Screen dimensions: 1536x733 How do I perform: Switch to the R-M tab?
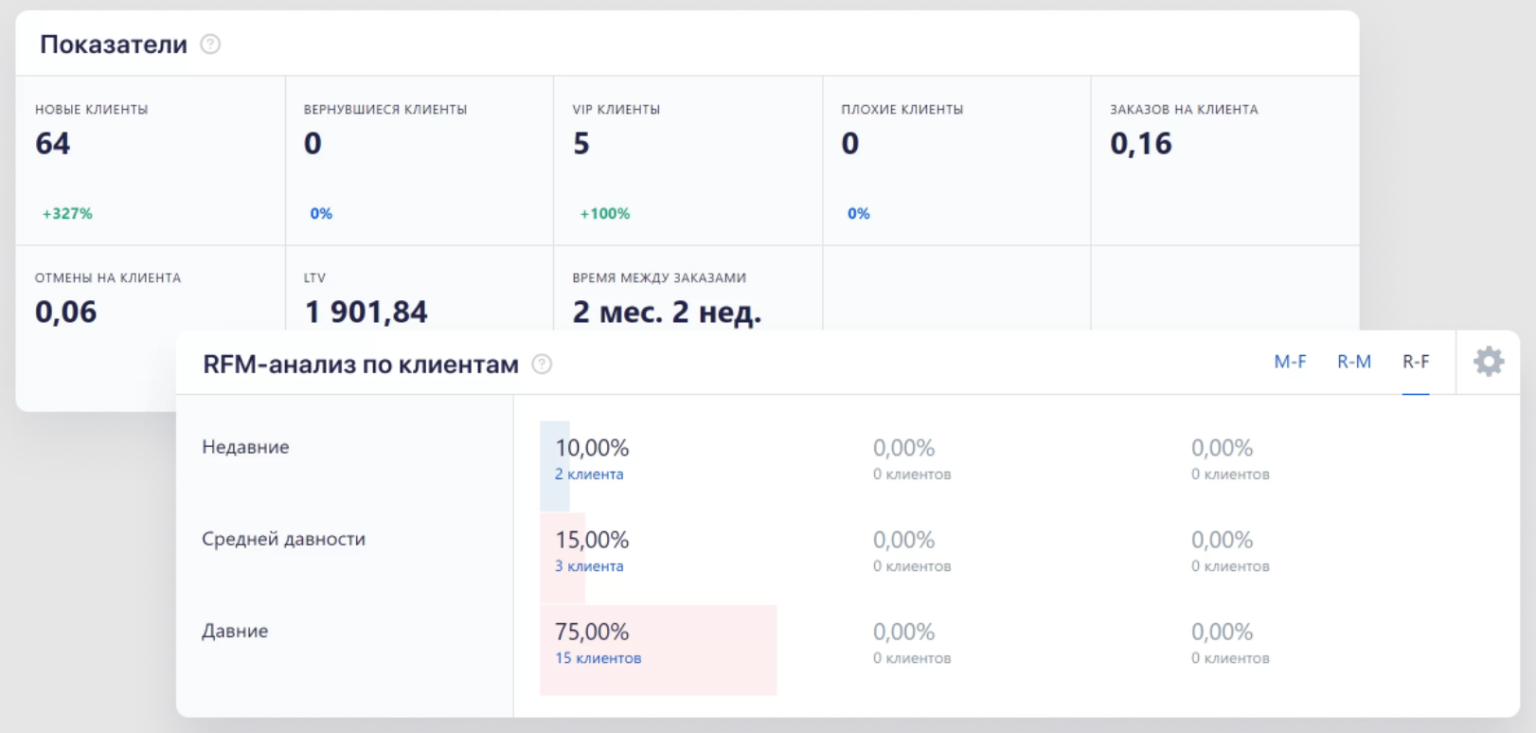coord(1354,362)
